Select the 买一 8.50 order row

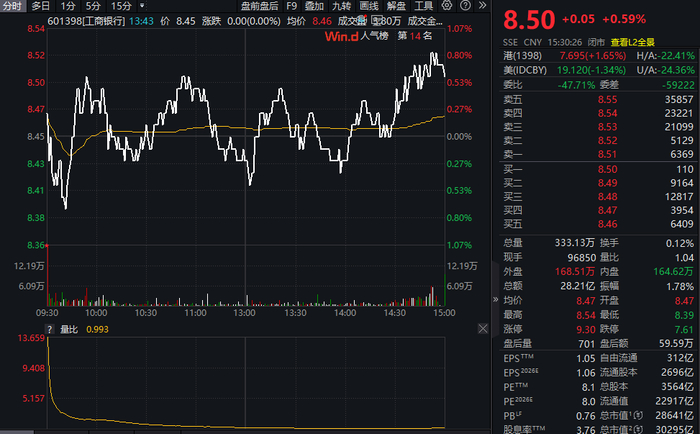click(598, 169)
